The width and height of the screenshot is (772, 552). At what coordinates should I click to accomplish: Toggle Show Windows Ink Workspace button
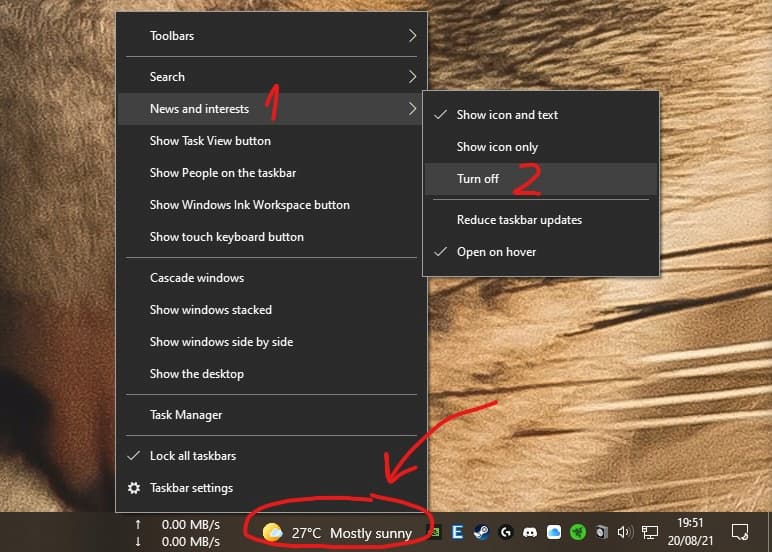point(271,205)
